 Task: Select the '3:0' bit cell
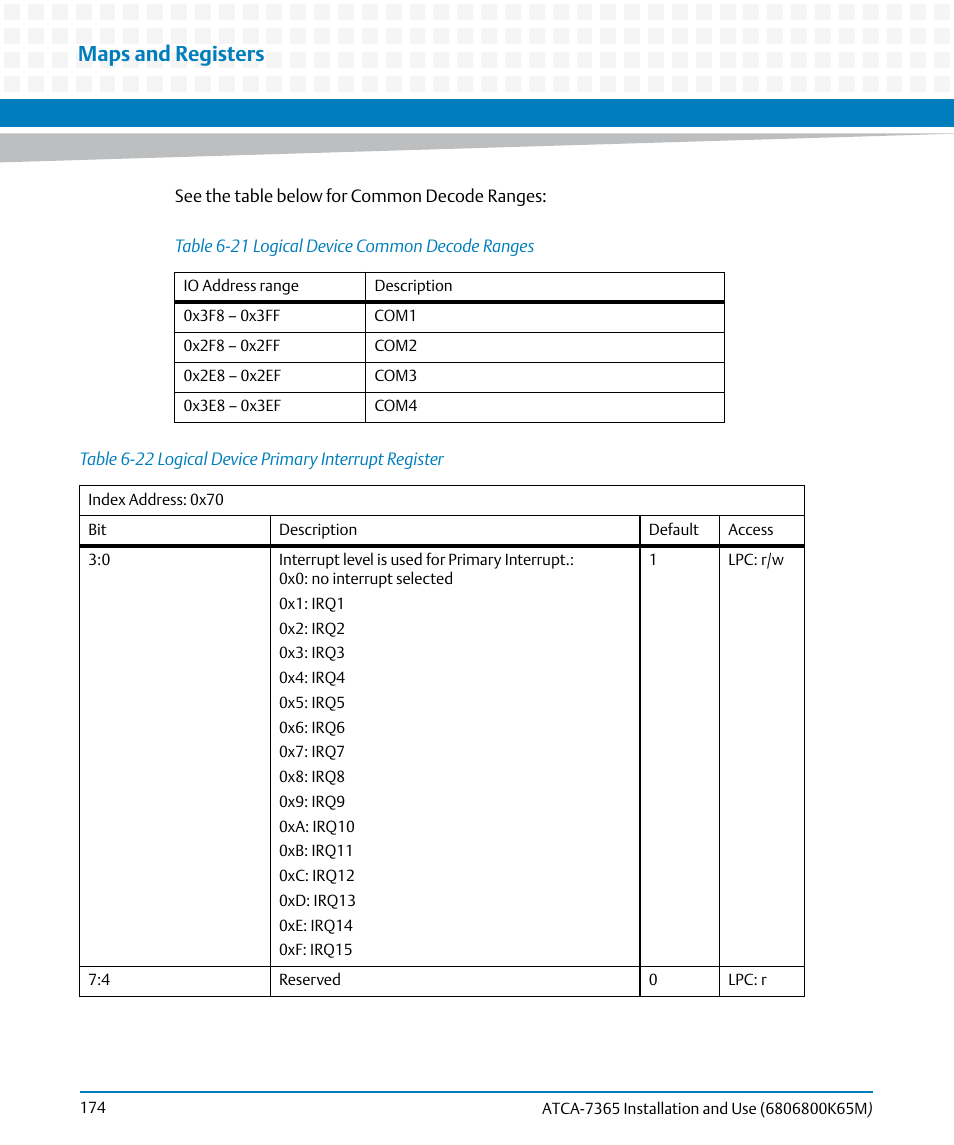(175, 757)
